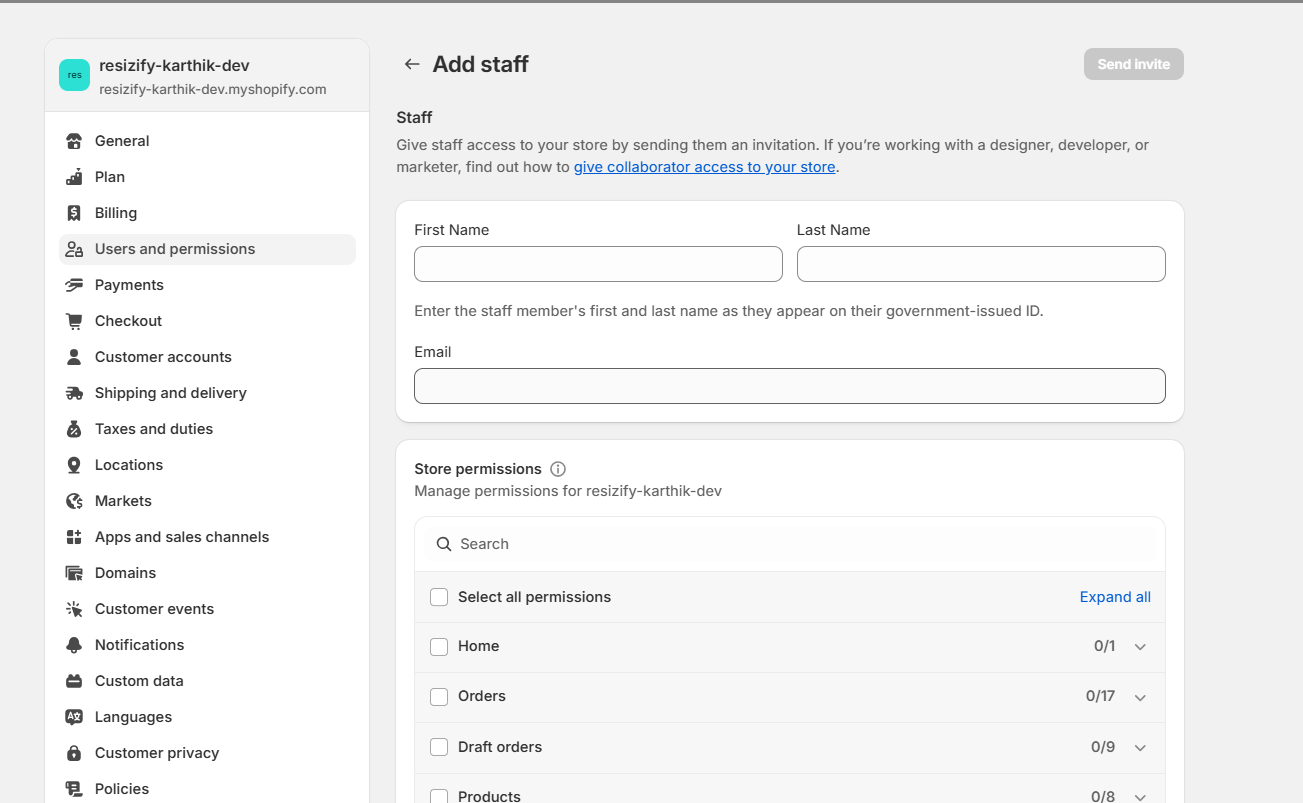Enable the Home permission checkbox
The width and height of the screenshot is (1303, 803).
(x=439, y=646)
